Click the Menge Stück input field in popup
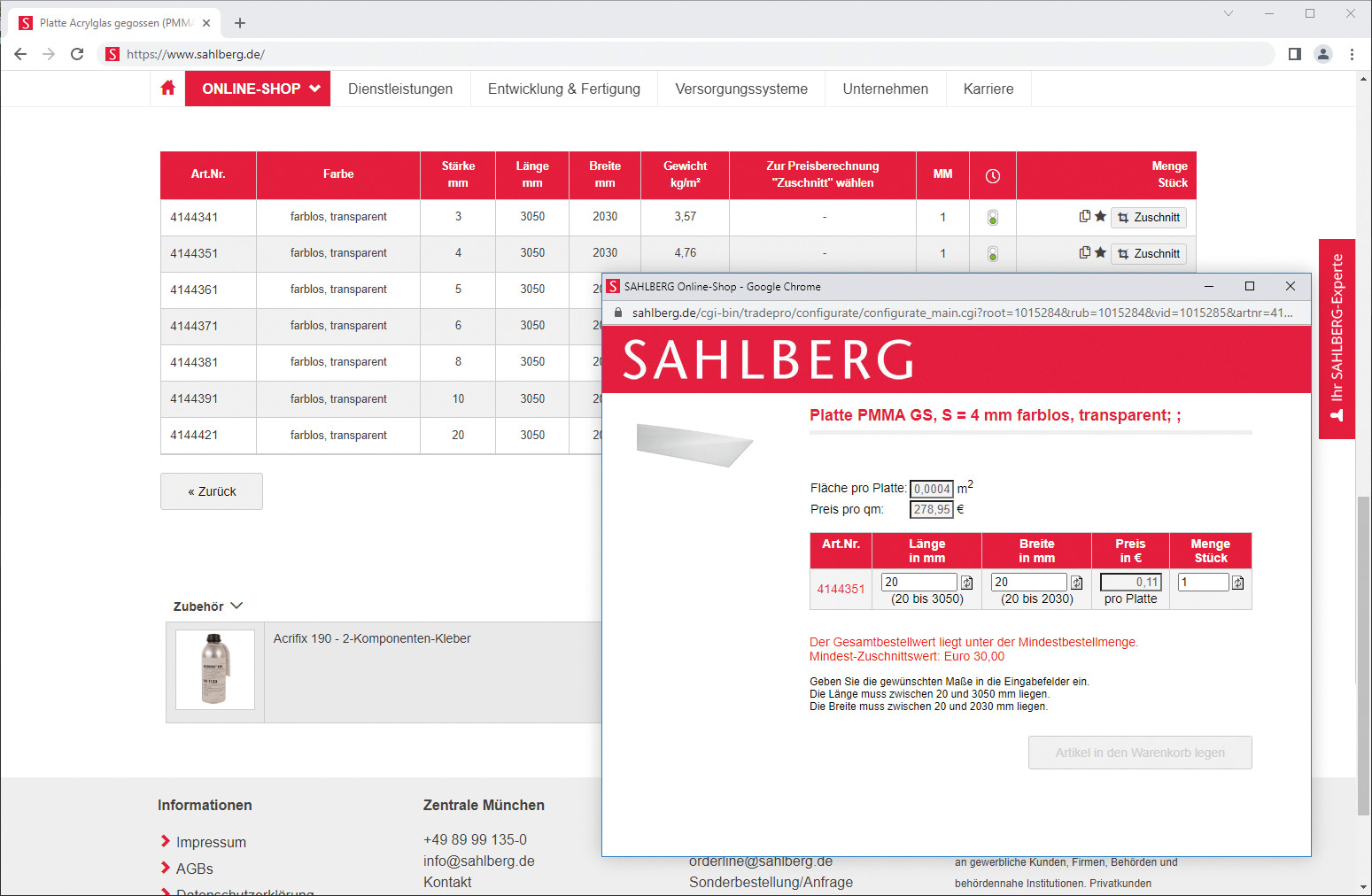Image resolution: width=1372 pixels, height=896 pixels. click(1204, 582)
